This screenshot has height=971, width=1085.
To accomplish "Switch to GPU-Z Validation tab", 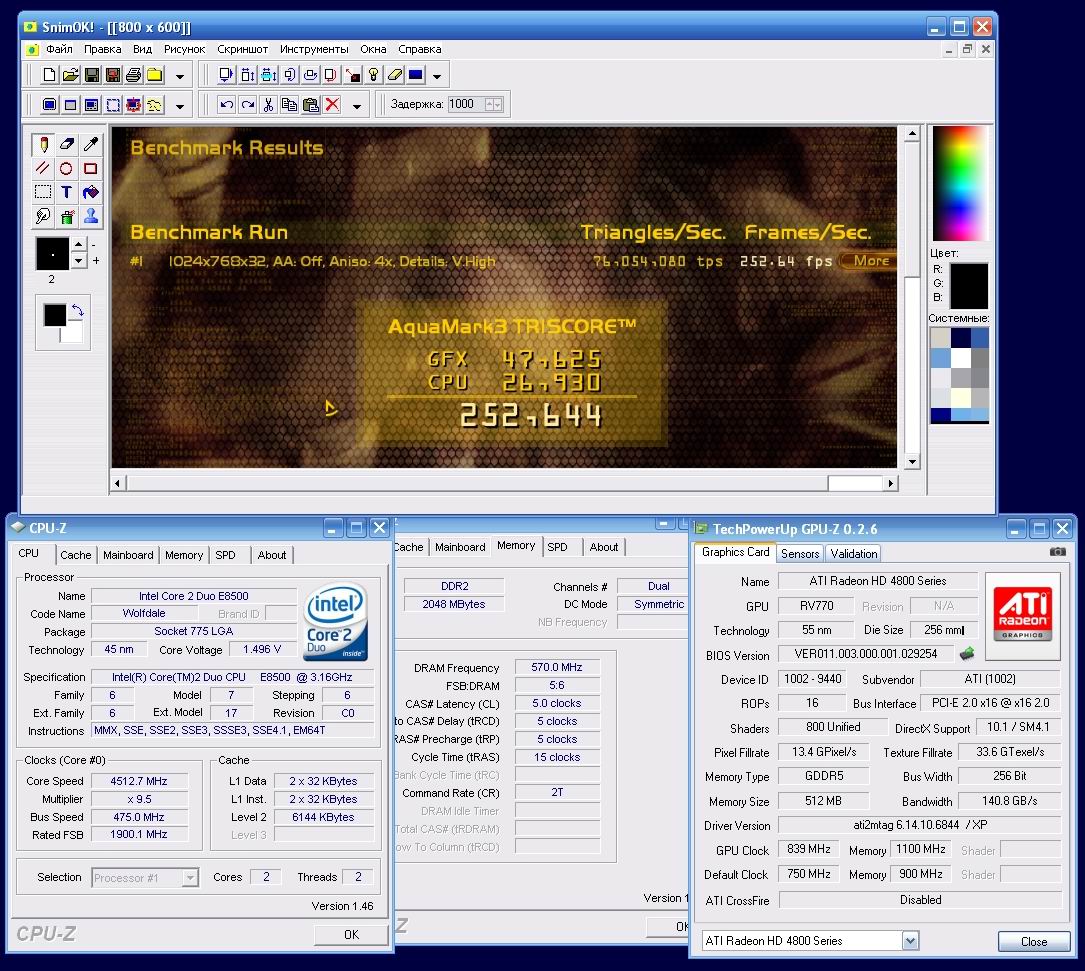I will tap(854, 554).
